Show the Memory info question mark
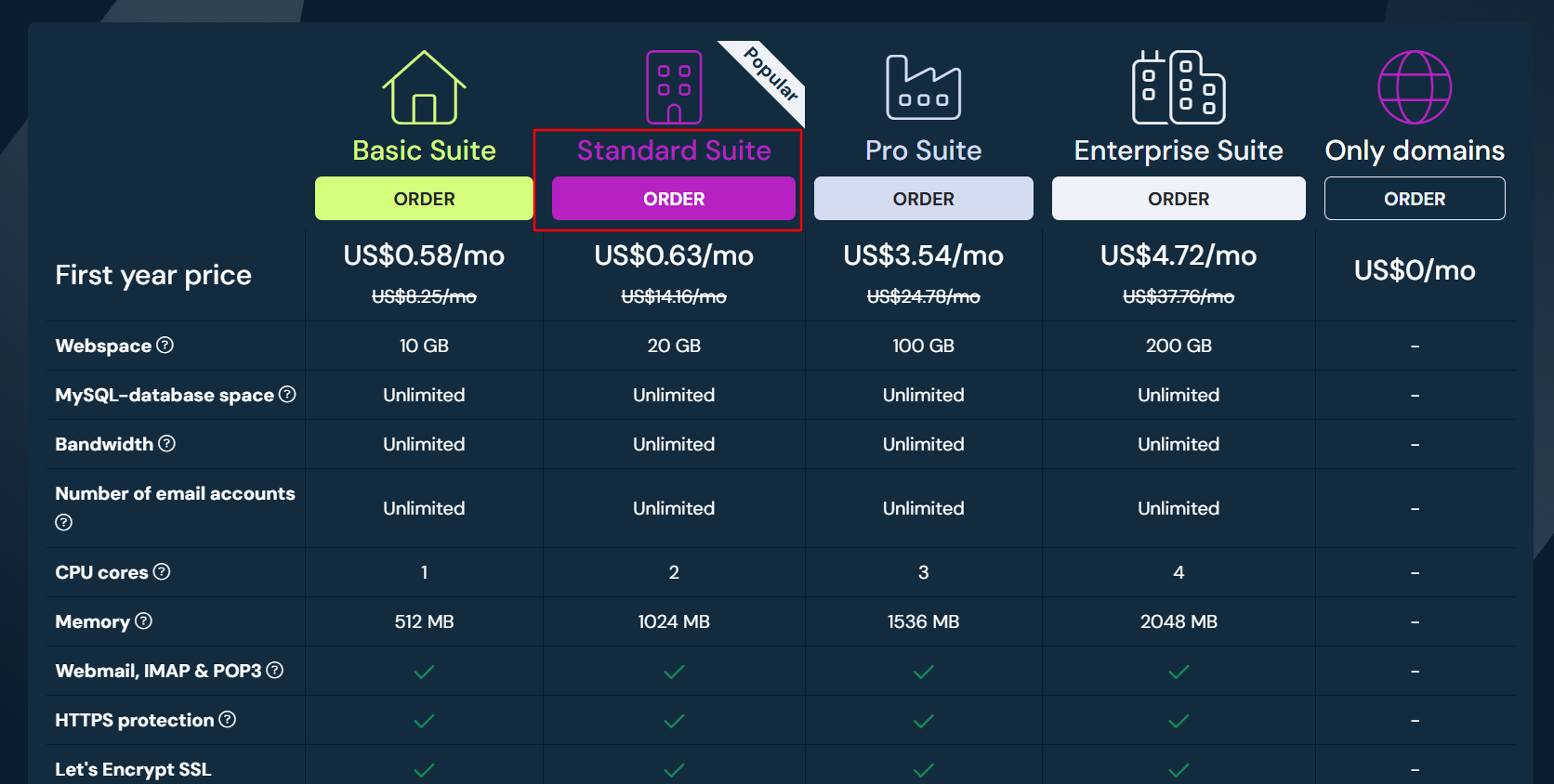 point(143,621)
